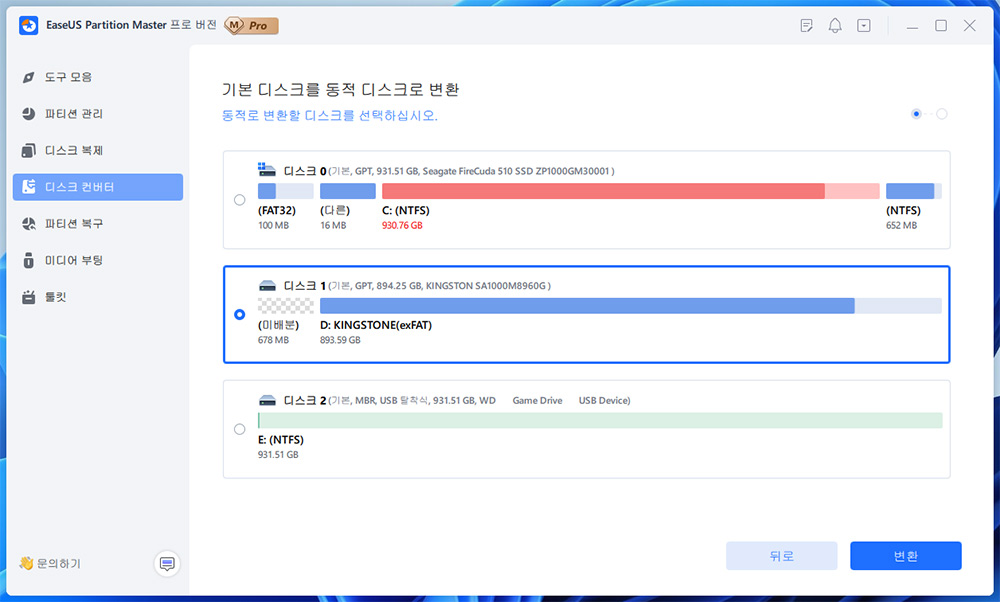Click the Pro badge

tap(252, 26)
